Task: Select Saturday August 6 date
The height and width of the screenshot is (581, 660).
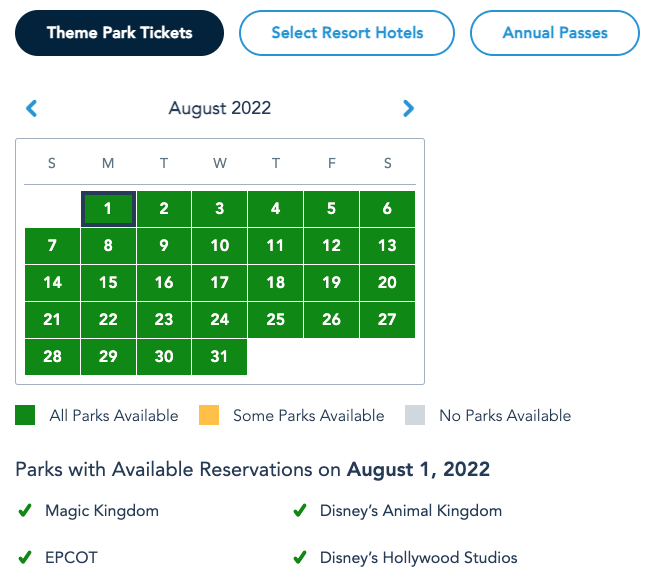Action: 387,209
